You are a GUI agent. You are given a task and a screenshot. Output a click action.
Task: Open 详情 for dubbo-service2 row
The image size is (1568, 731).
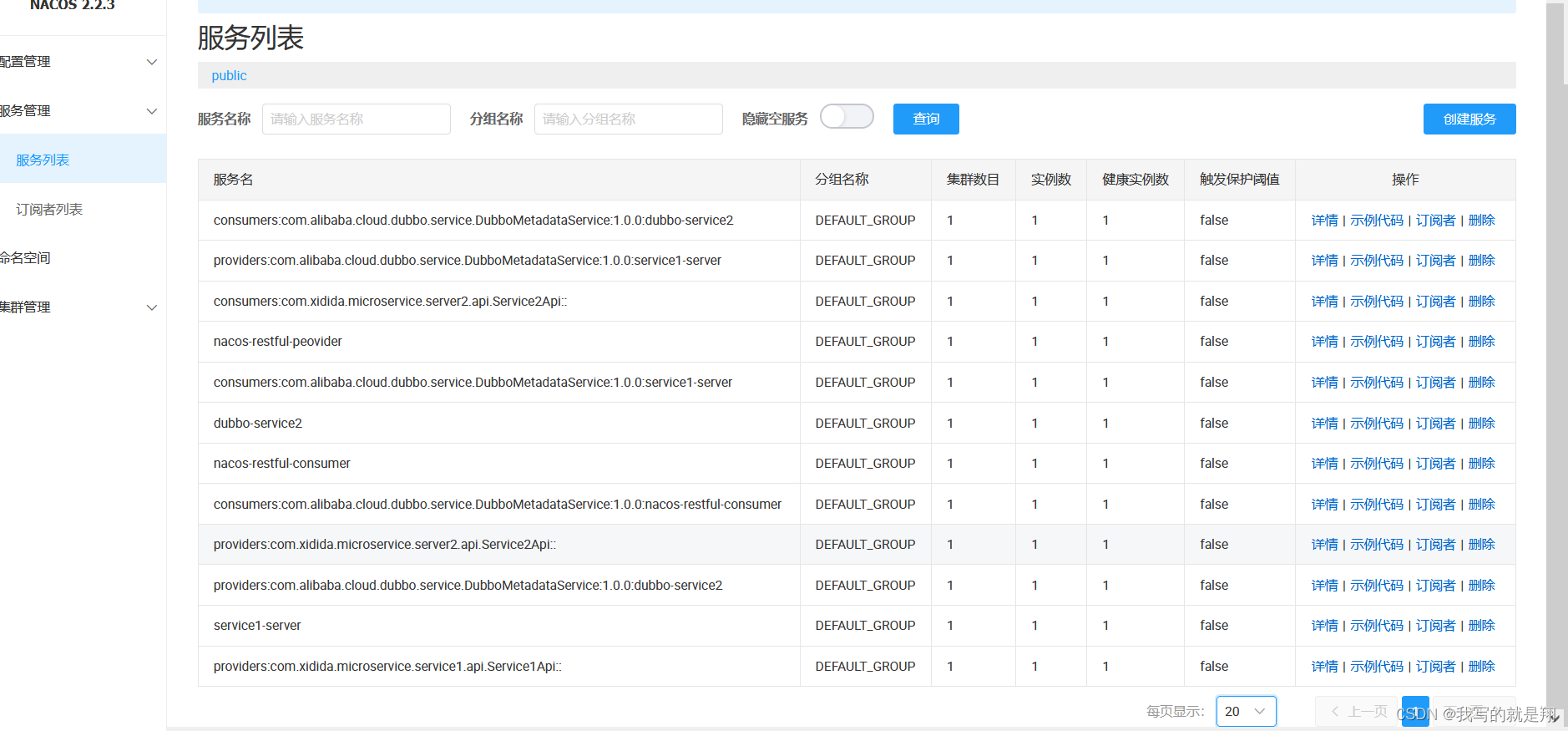(1324, 423)
